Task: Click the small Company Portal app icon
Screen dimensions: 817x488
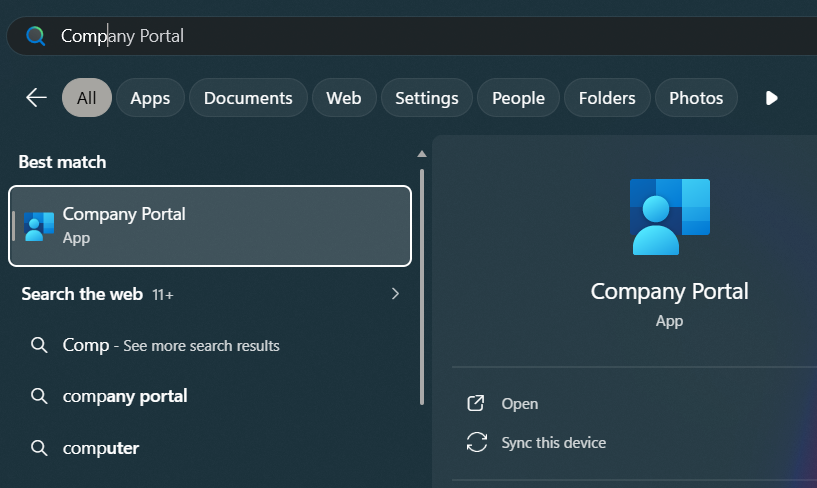Action: (39, 226)
